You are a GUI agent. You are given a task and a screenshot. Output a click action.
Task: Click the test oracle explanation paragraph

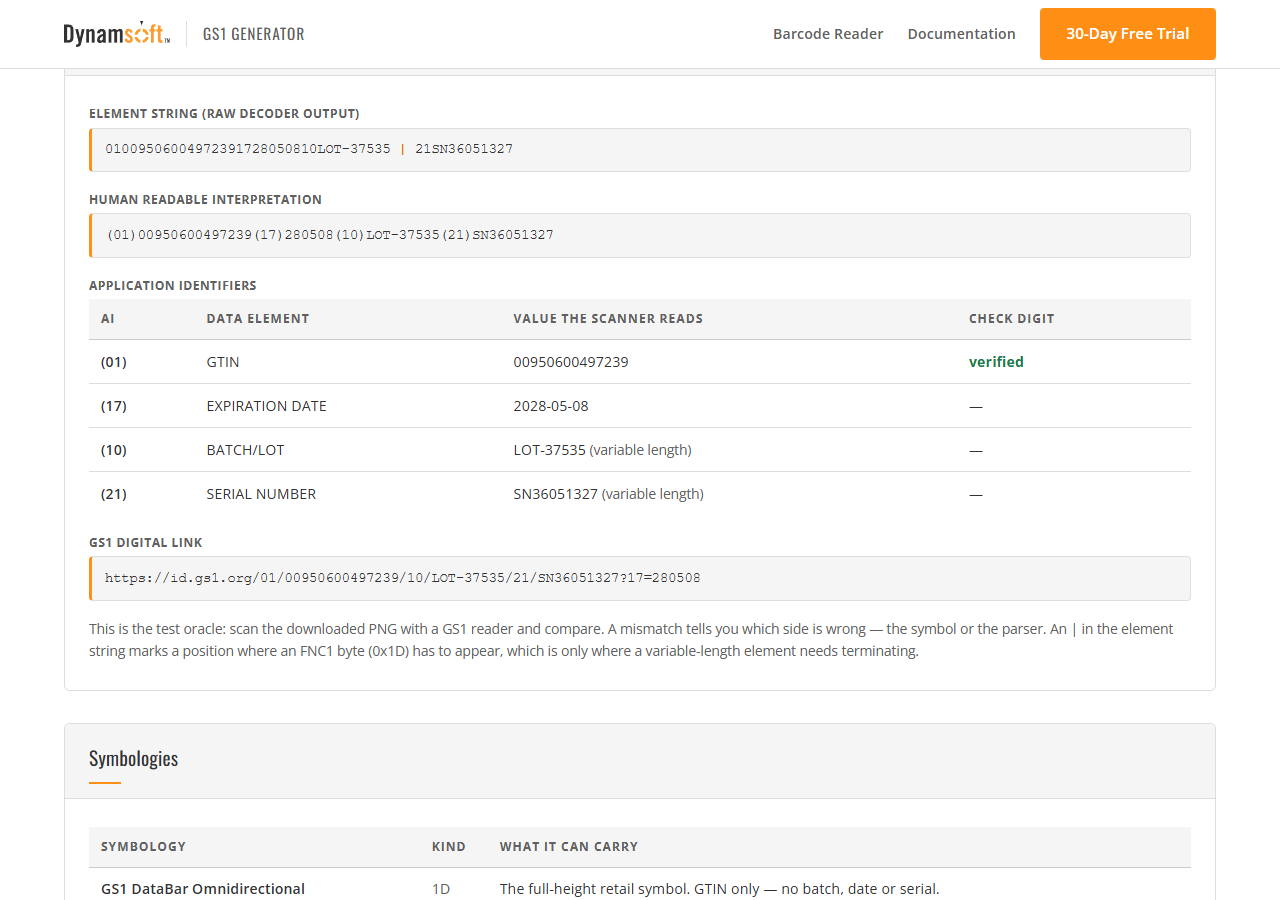click(631, 640)
